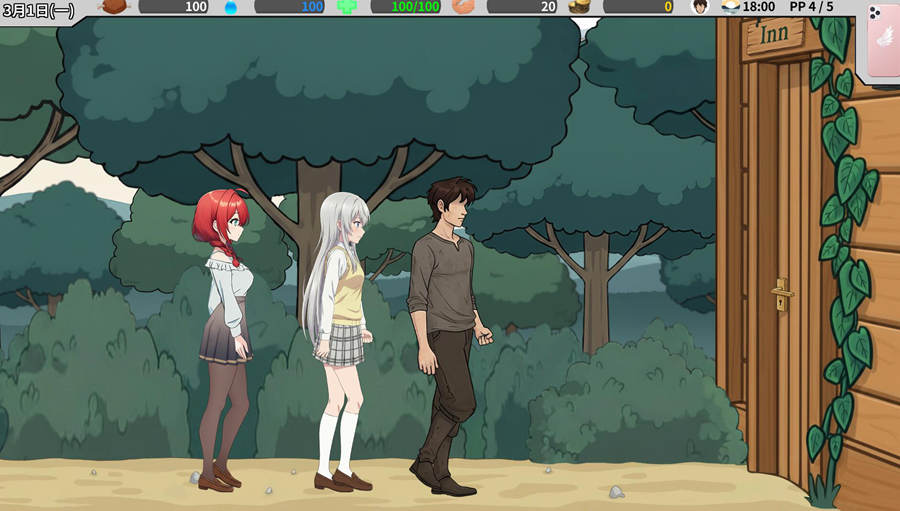Select the brown-haired man character

coord(449,336)
